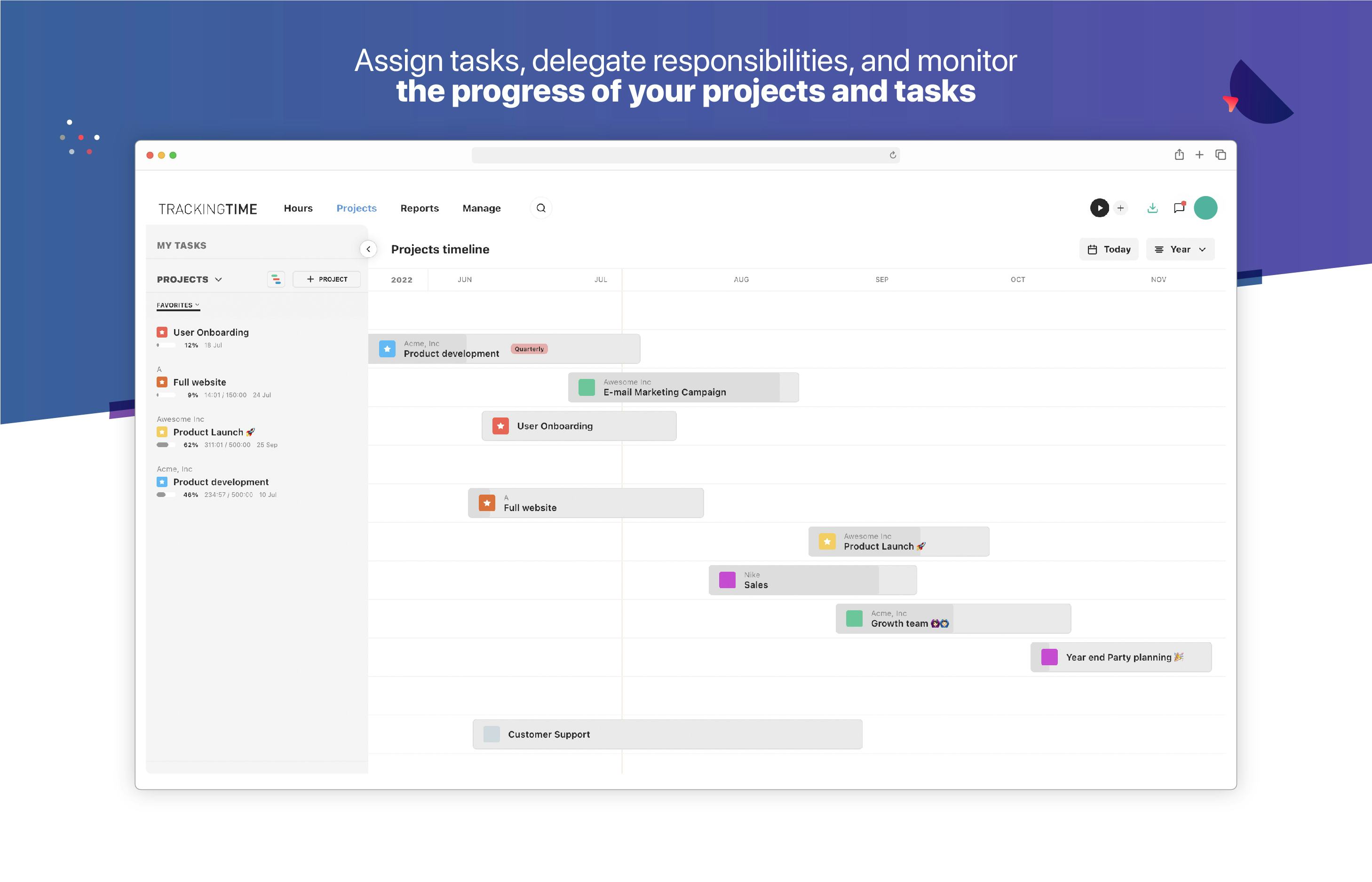The width and height of the screenshot is (1372, 882).
Task: Click the plus icon beside the play button
Action: (x=1120, y=208)
